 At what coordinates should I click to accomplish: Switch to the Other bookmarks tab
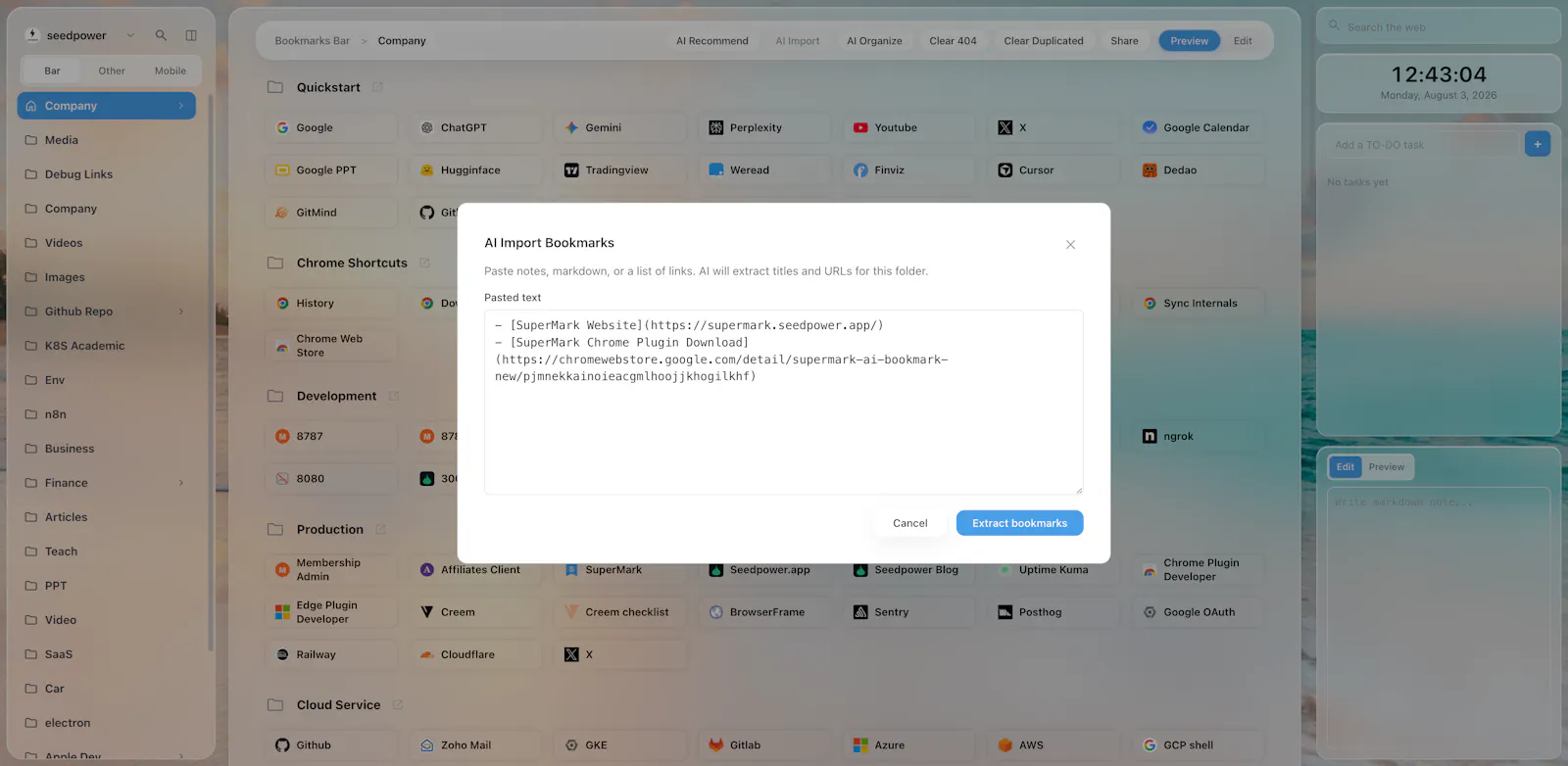coord(112,71)
